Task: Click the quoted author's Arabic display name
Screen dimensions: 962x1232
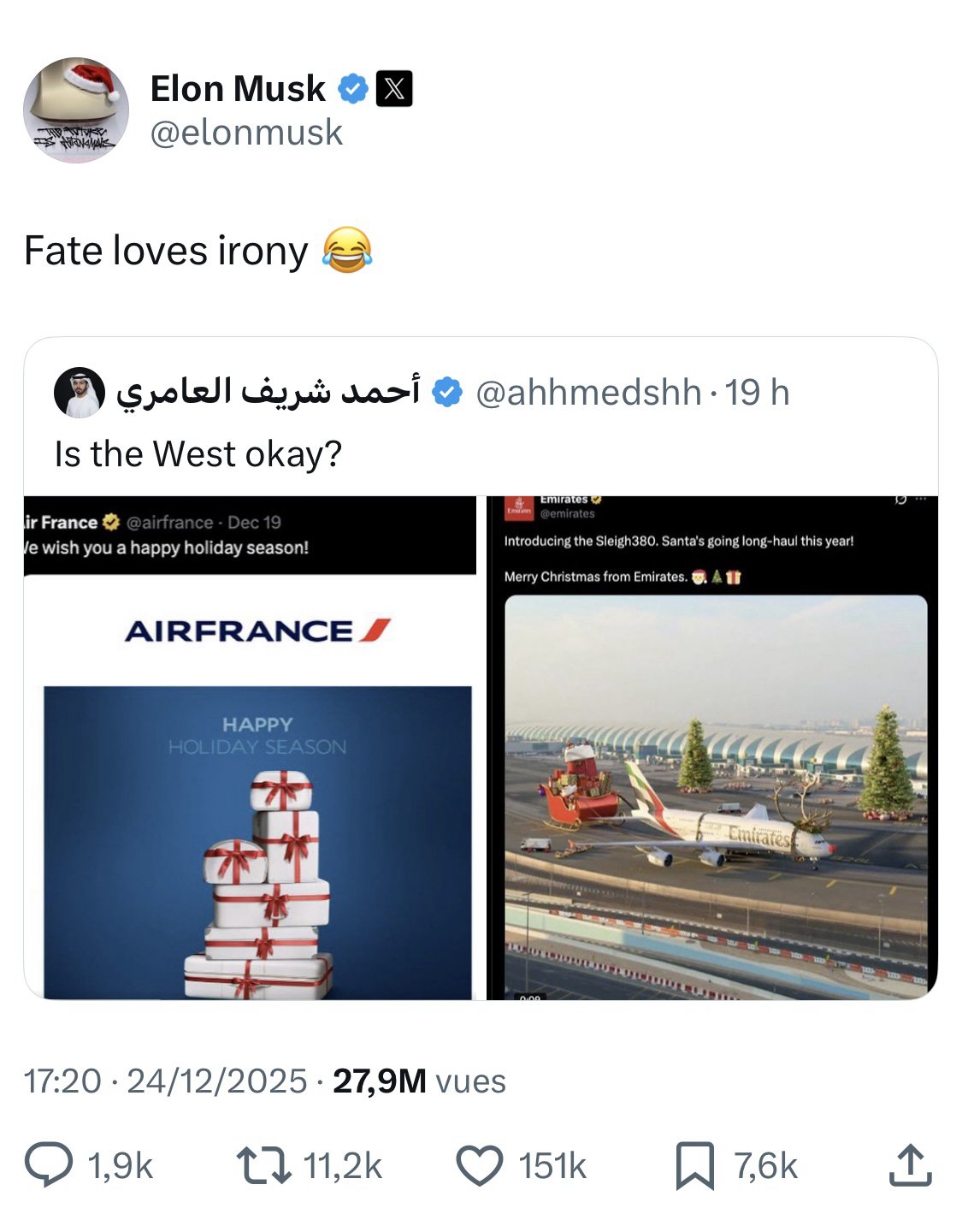Action: click(269, 393)
